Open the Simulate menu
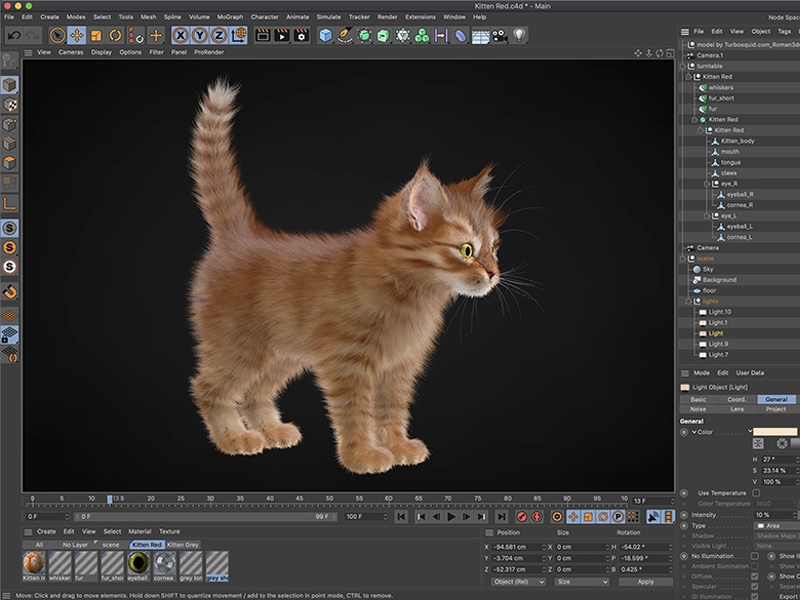 pyautogui.click(x=329, y=17)
